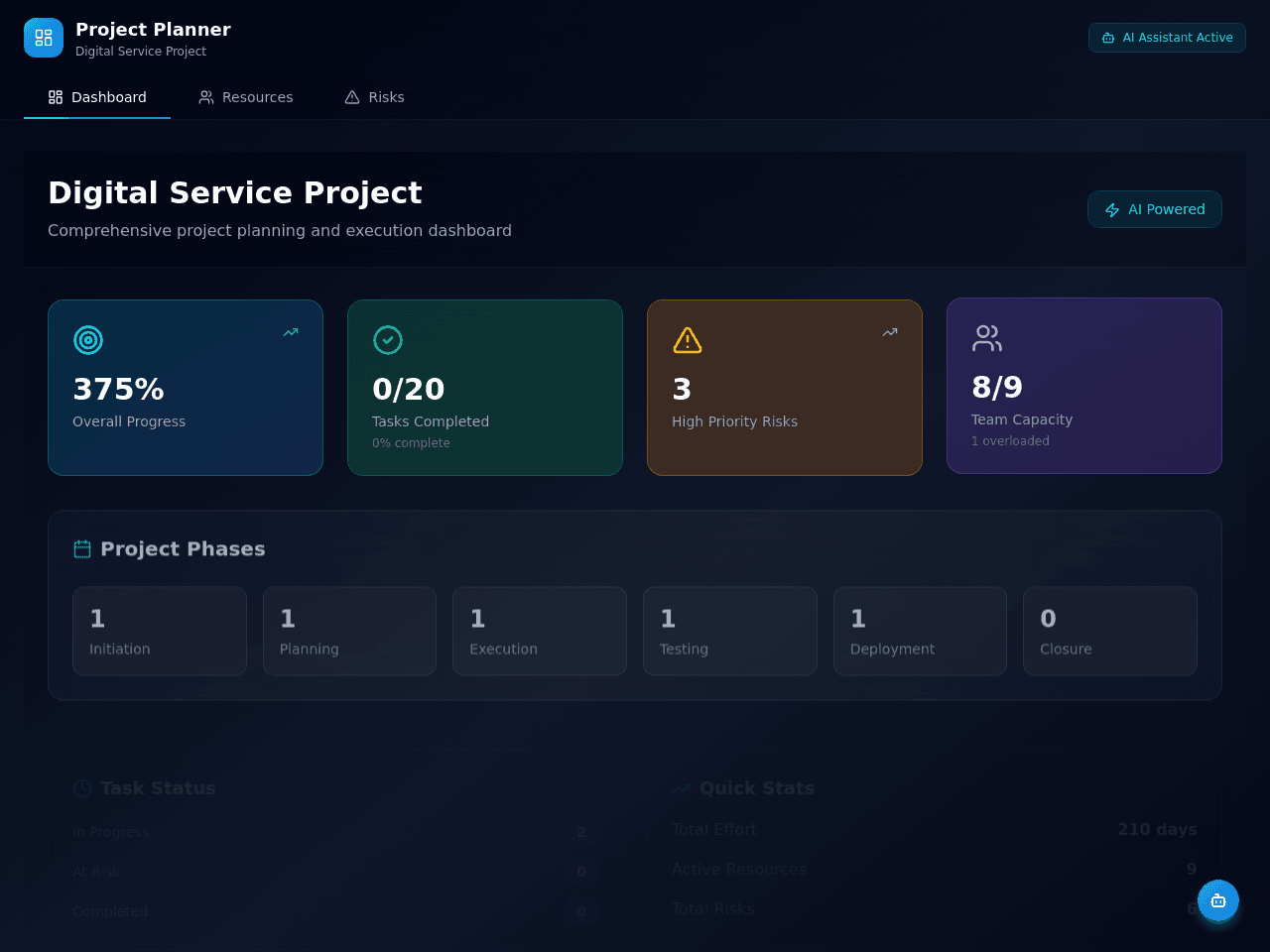Select the Deployment phase card
Image resolution: width=1270 pixels, height=952 pixels.
[x=921, y=631]
